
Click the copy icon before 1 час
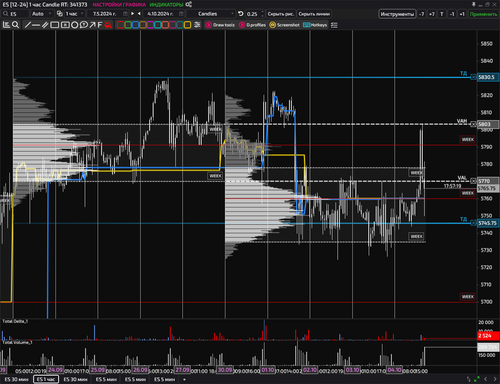[60, 14]
